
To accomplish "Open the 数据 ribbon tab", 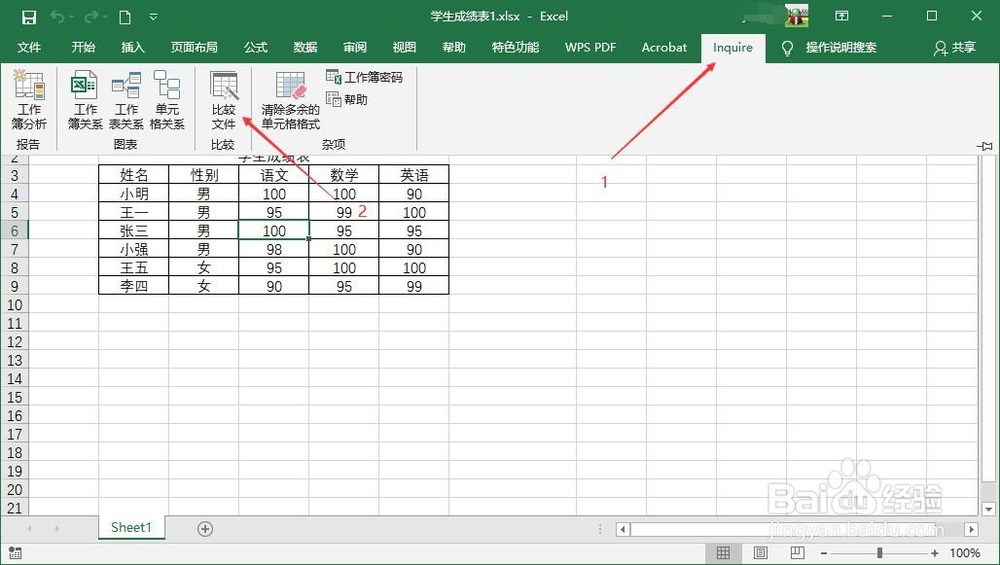I will pos(305,47).
